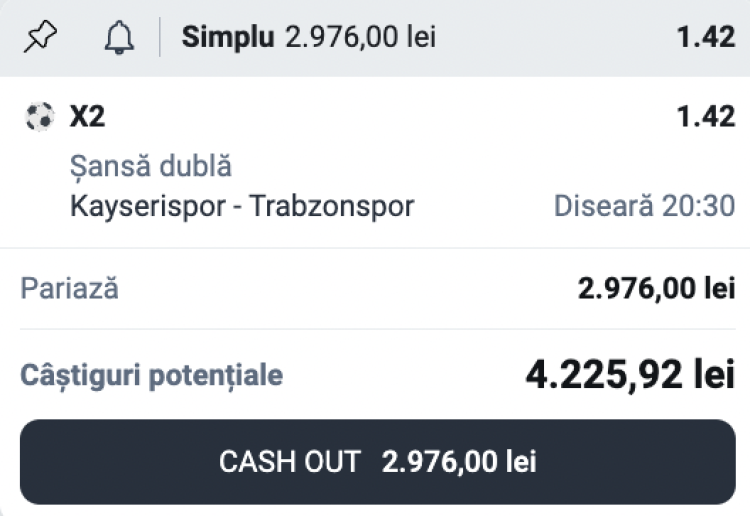Click the Pariază label
The height and width of the screenshot is (516, 750).
69,289
